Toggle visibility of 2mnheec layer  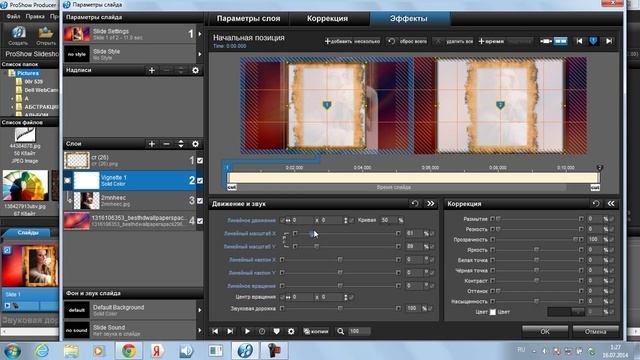click(x=200, y=200)
